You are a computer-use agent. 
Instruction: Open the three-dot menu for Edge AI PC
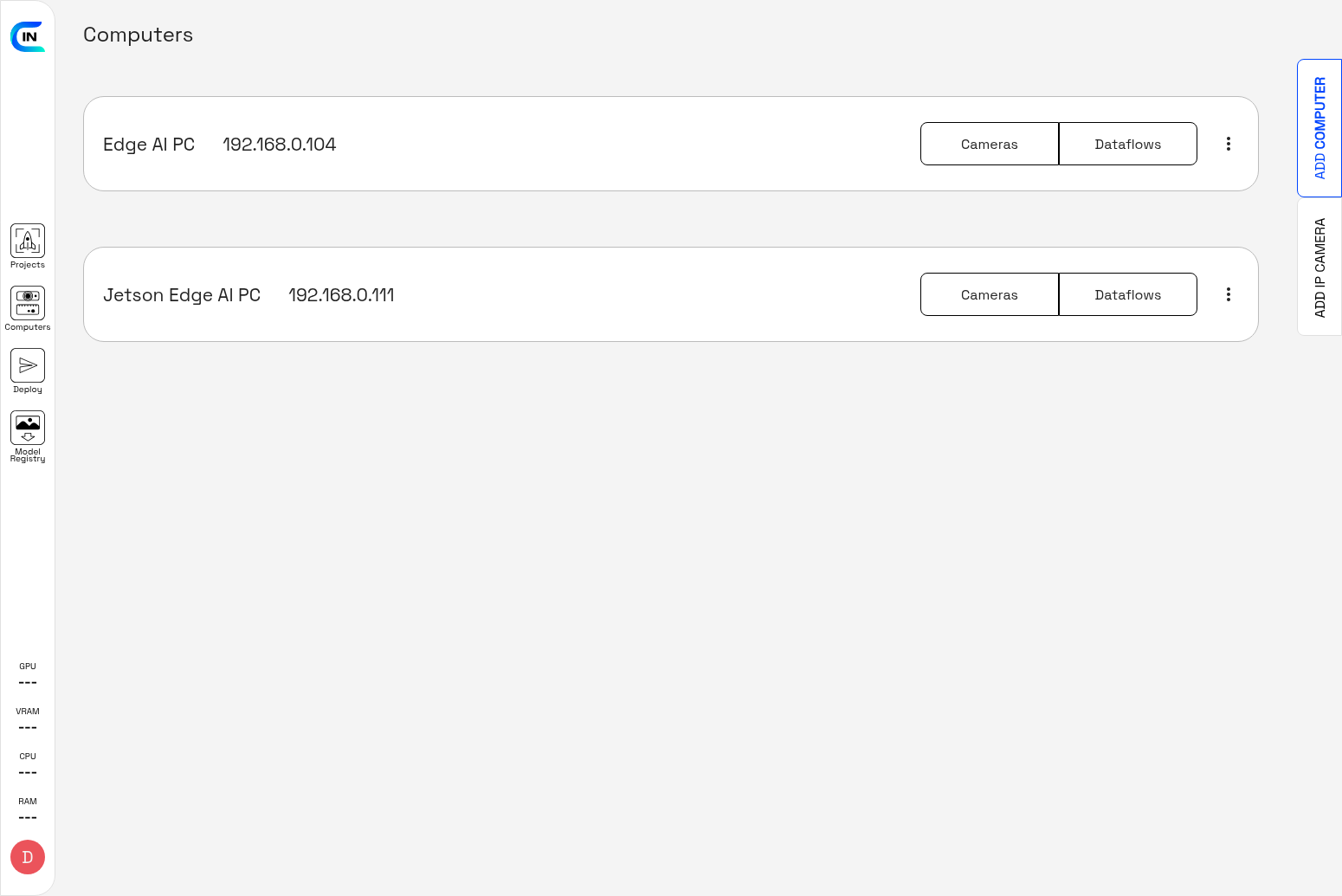tap(1228, 144)
